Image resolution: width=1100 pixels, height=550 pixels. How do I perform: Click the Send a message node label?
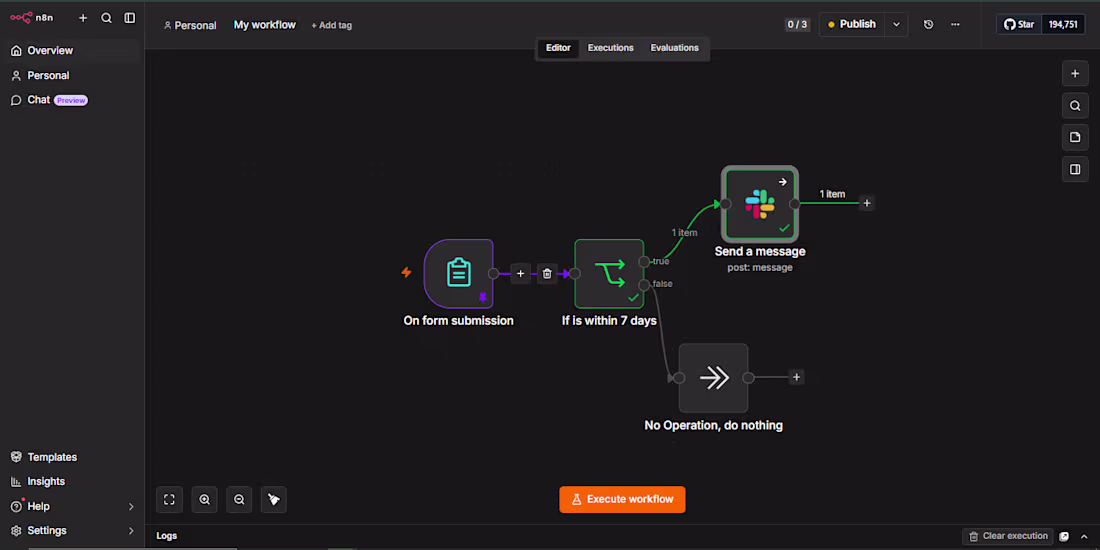point(760,251)
